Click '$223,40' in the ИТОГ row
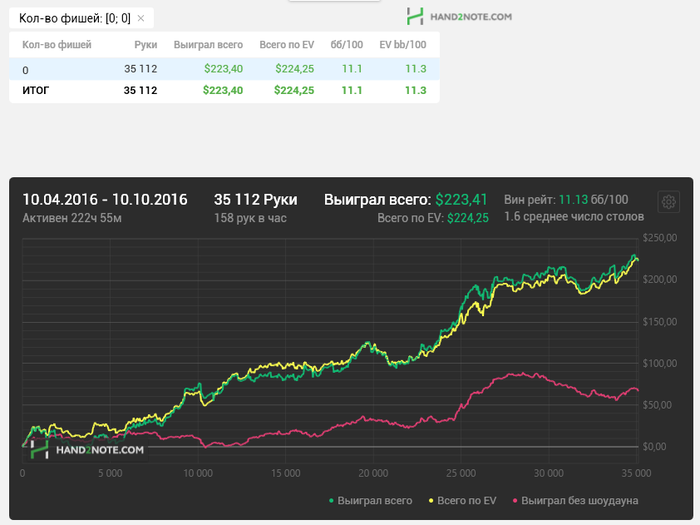Viewport: 700px width, 525px height. tap(223, 90)
